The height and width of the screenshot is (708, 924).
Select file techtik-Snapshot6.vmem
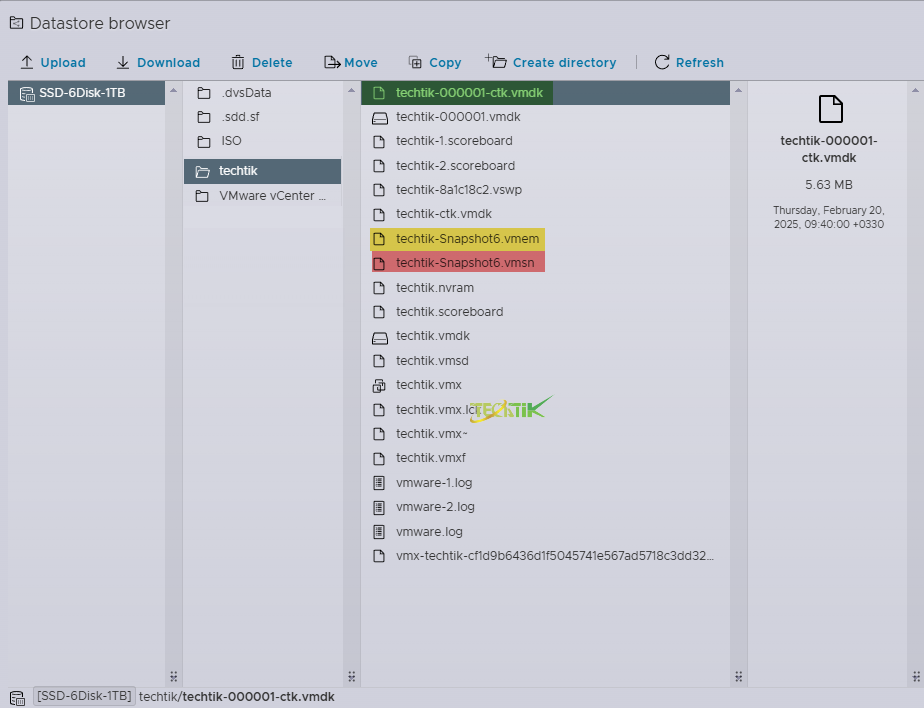pos(467,239)
